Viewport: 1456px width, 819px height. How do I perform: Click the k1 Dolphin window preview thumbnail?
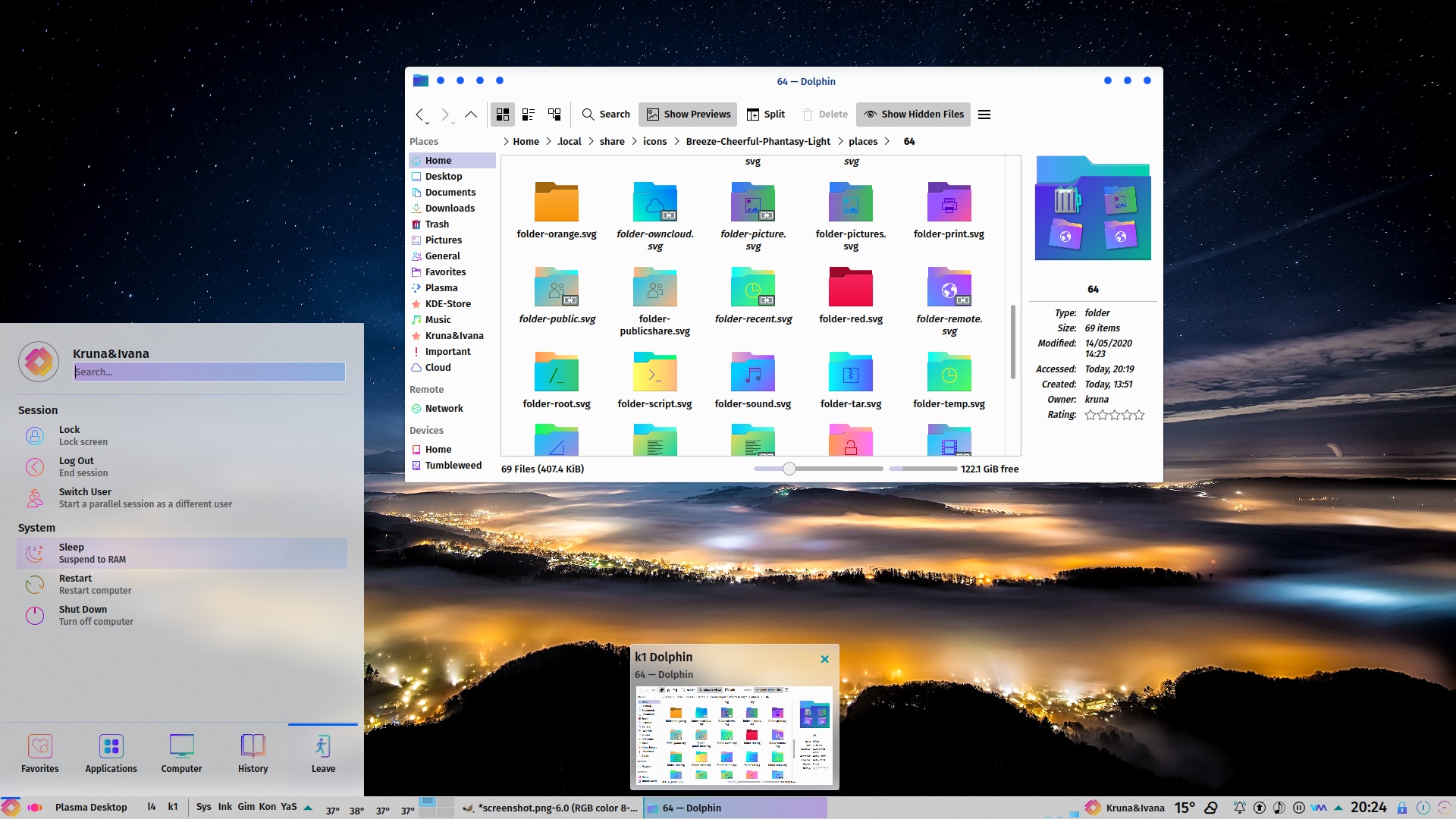[x=734, y=735]
